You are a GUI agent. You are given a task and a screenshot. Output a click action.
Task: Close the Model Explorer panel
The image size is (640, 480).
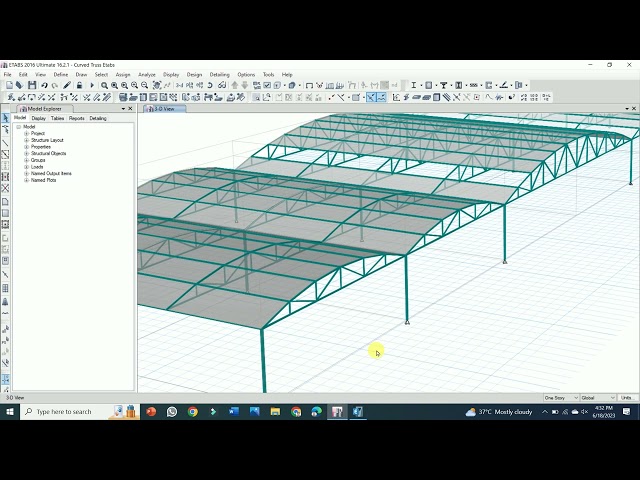tap(130, 109)
